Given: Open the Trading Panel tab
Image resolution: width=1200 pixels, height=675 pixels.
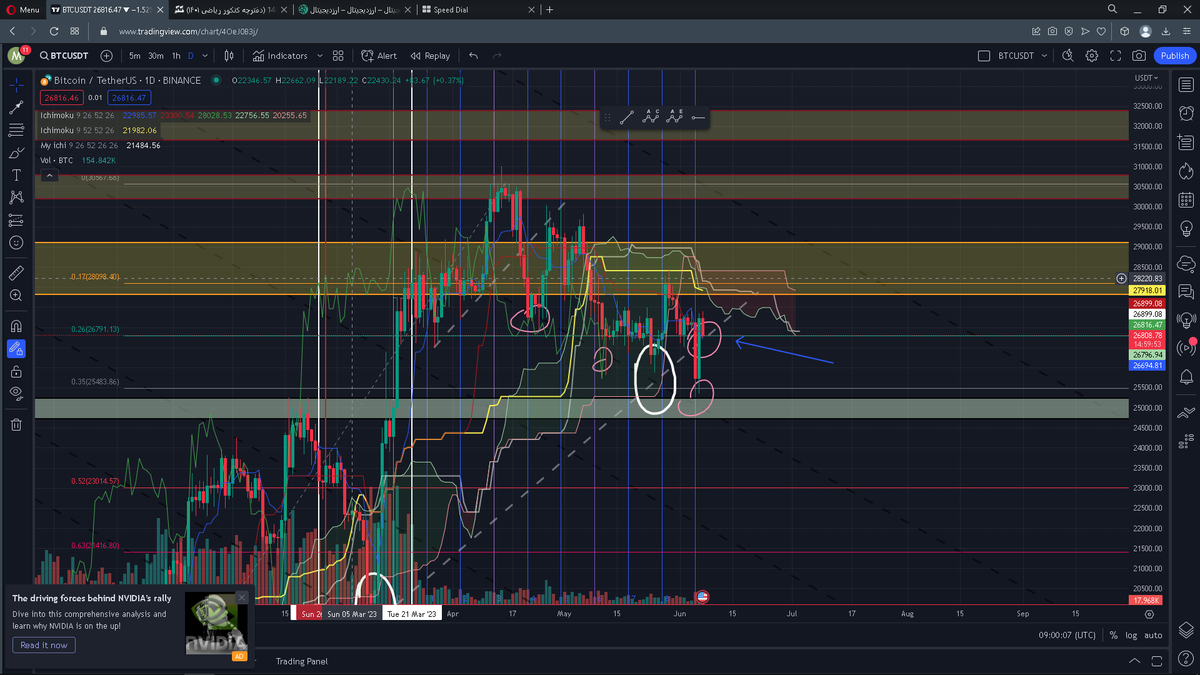Looking at the screenshot, I should (x=301, y=661).
